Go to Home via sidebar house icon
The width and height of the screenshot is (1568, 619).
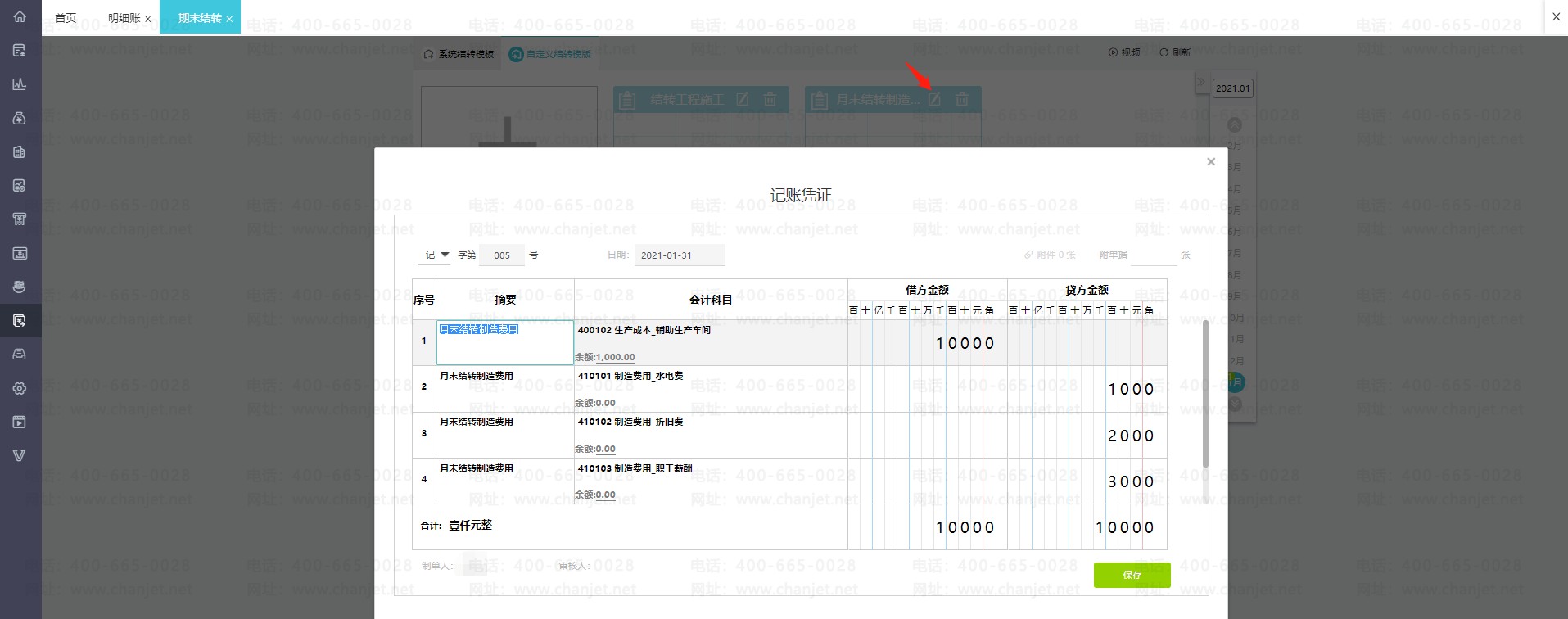[20, 17]
